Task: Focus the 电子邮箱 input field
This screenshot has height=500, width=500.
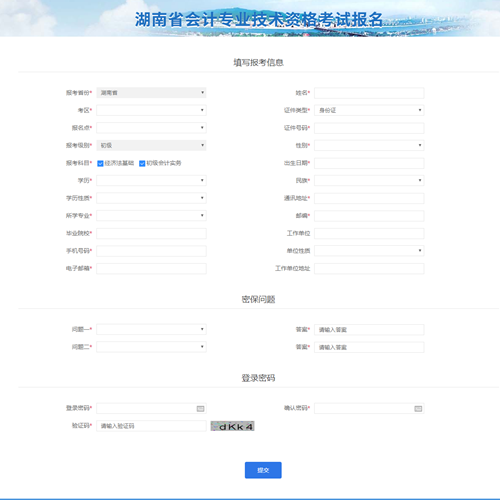Action: [x=151, y=269]
